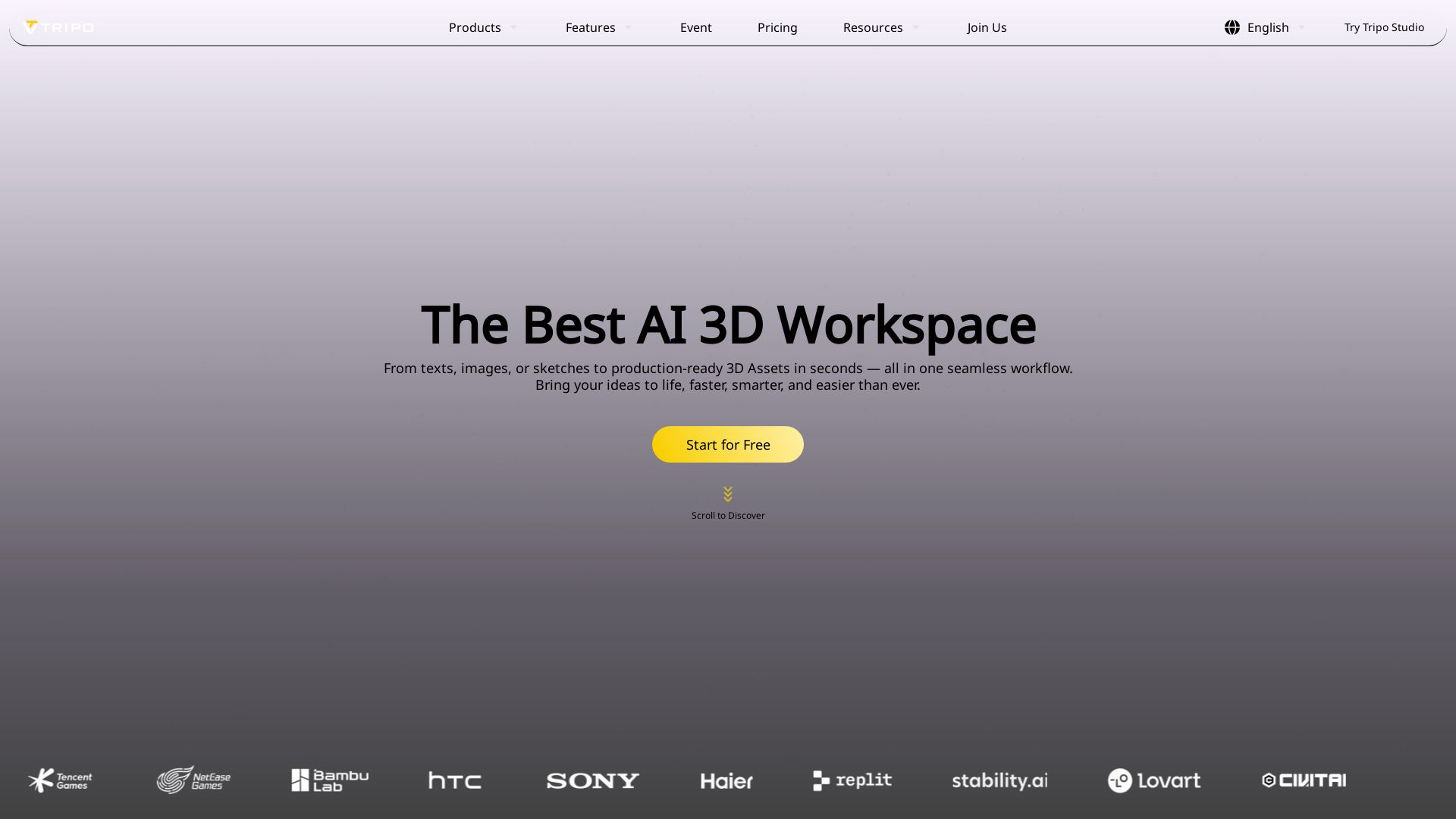The width and height of the screenshot is (1456, 819).
Task: Open the Resources menu
Action: pos(873,27)
